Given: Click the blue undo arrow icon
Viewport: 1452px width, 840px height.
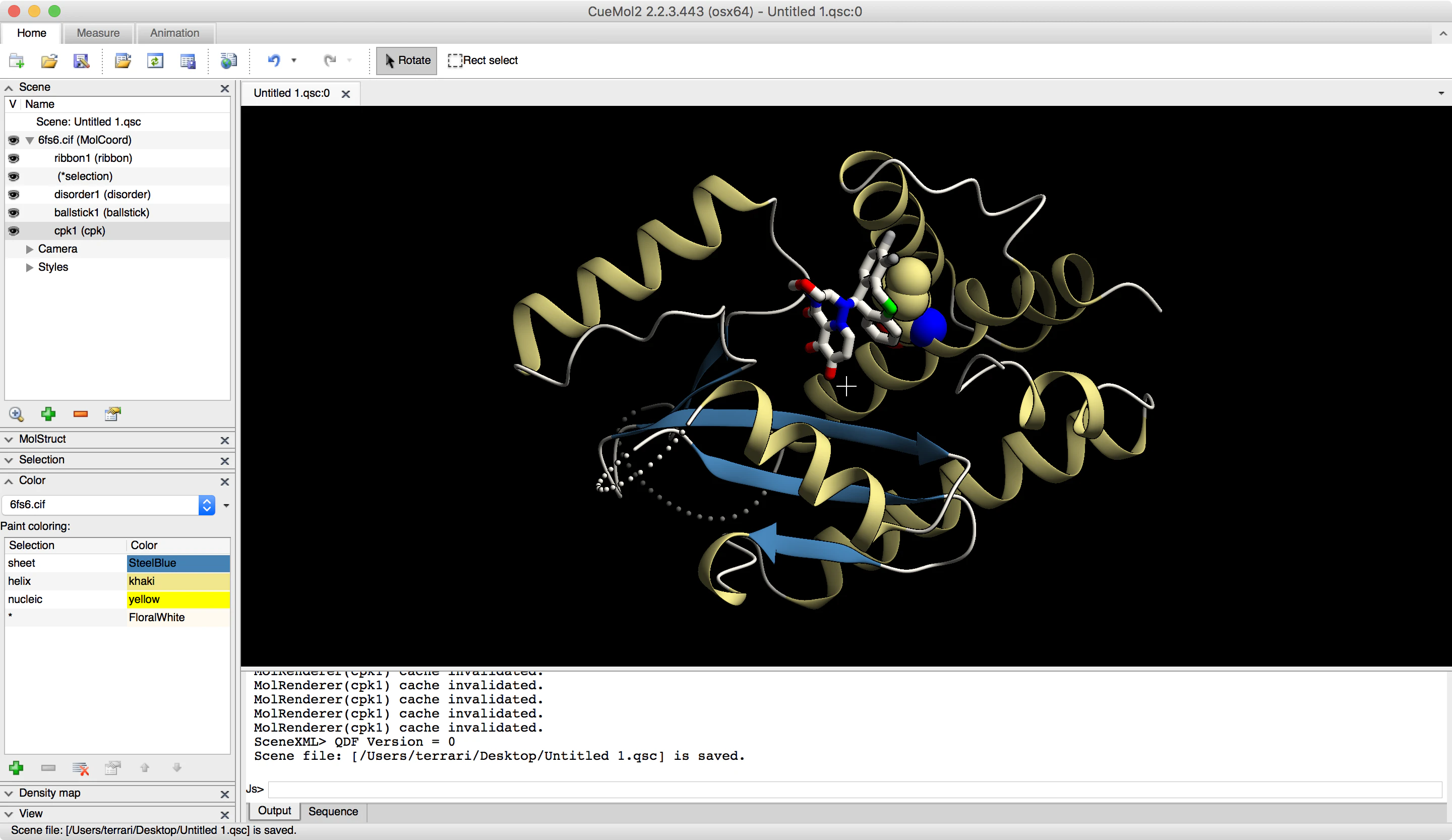Looking at the screenshot, I should click(274, 61).
